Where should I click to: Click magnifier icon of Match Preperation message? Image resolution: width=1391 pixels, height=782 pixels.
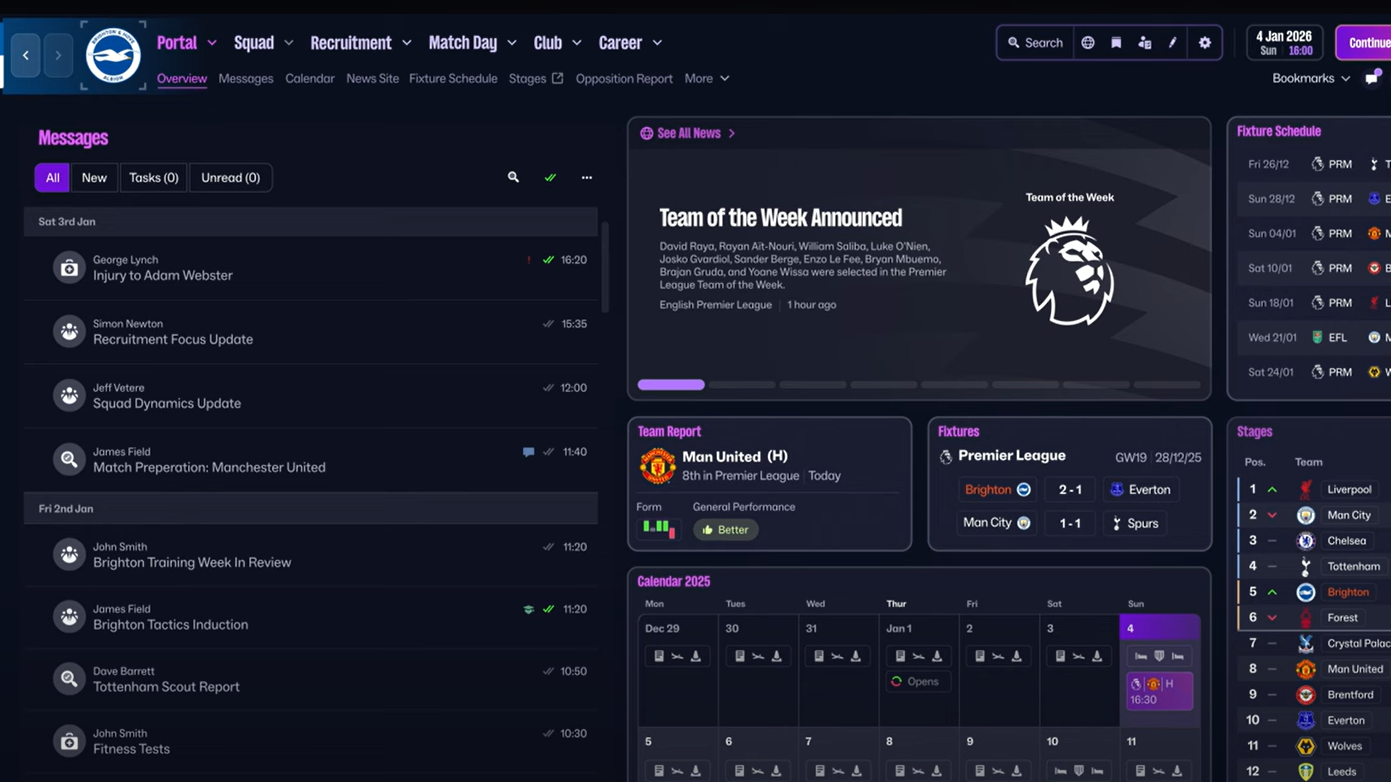click(x=69, y=460)
